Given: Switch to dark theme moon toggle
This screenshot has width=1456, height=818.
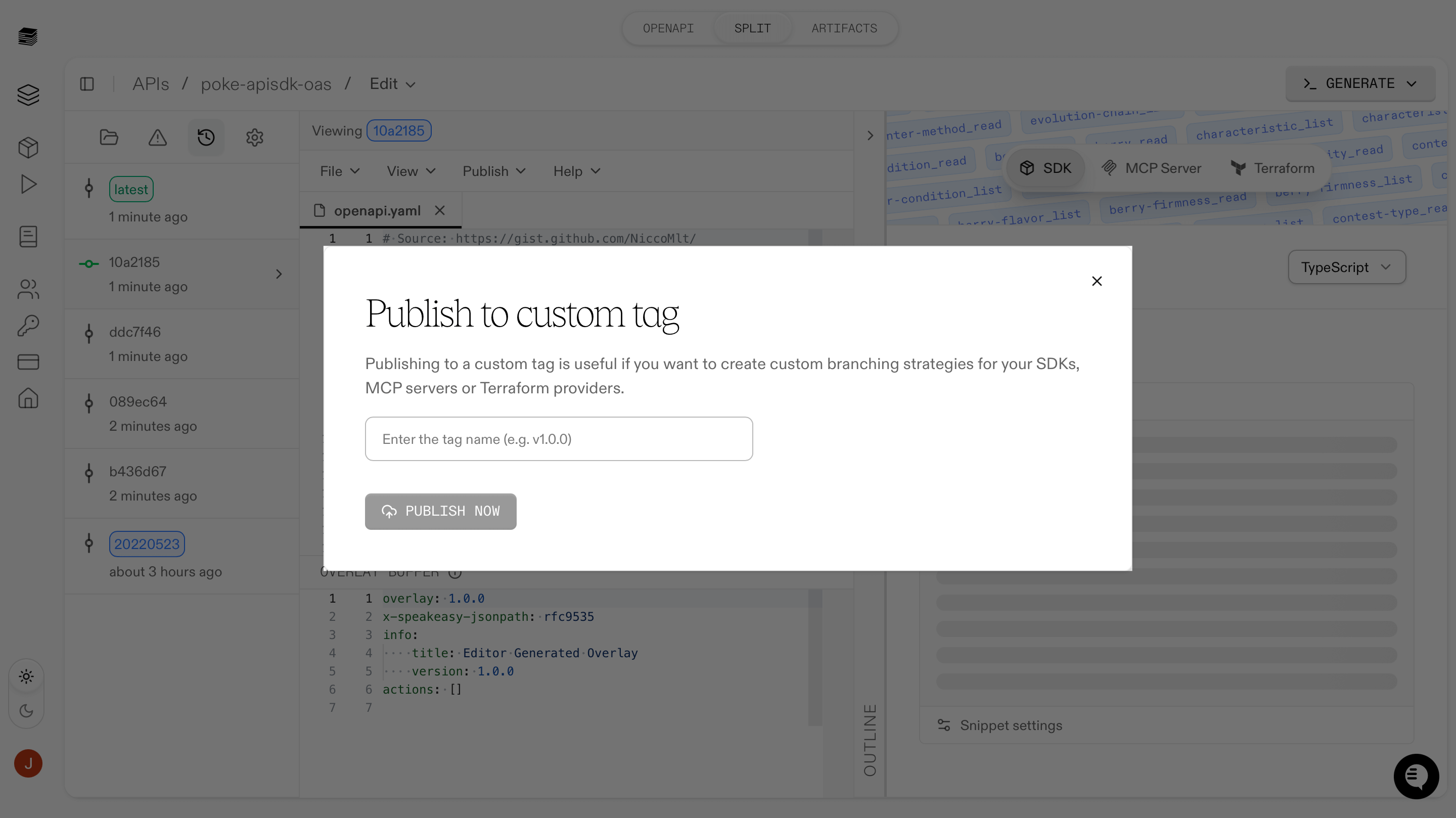Looking at the screenshot, I should 27,711.
